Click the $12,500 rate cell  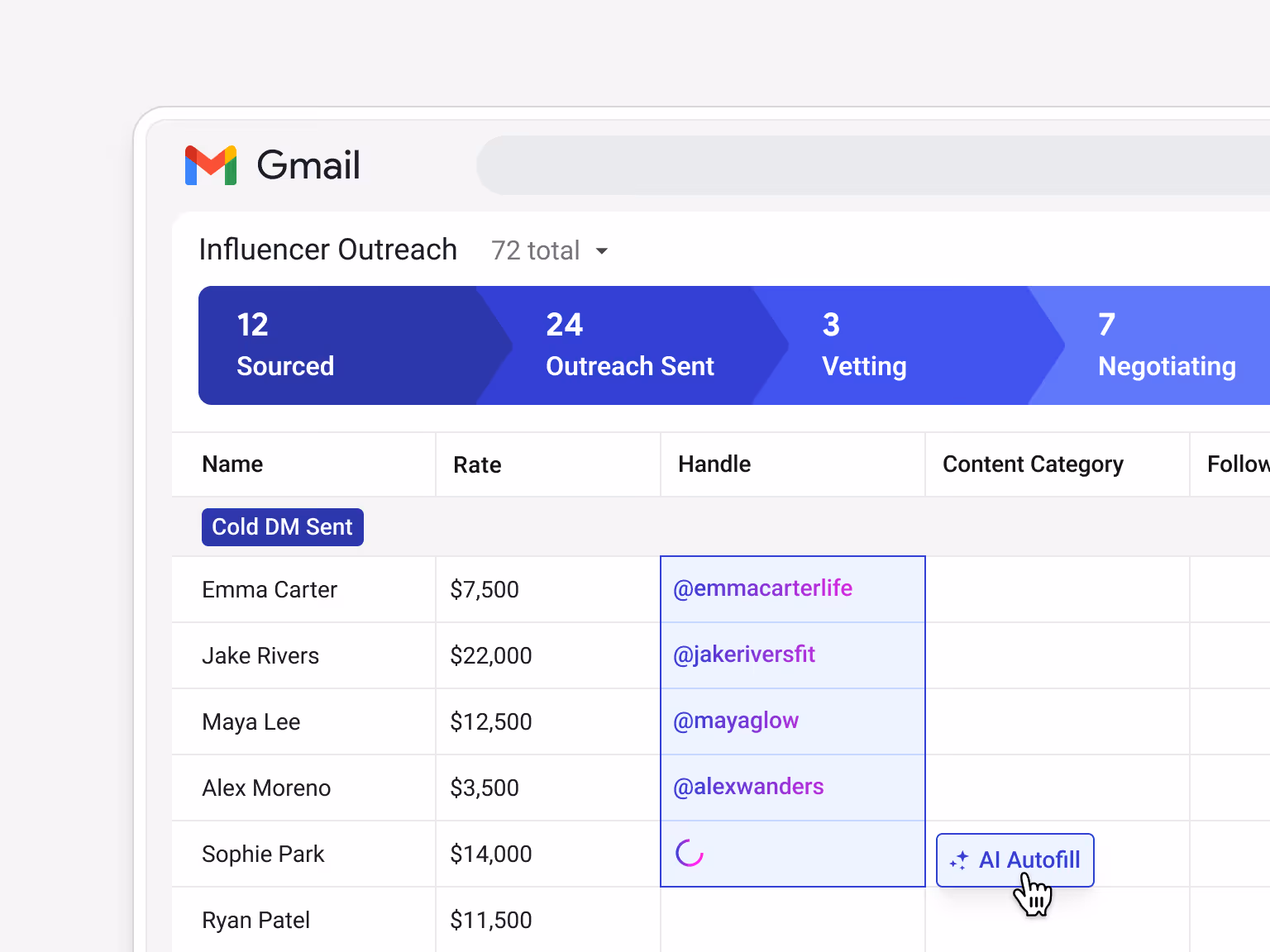[x=548, y=721]
